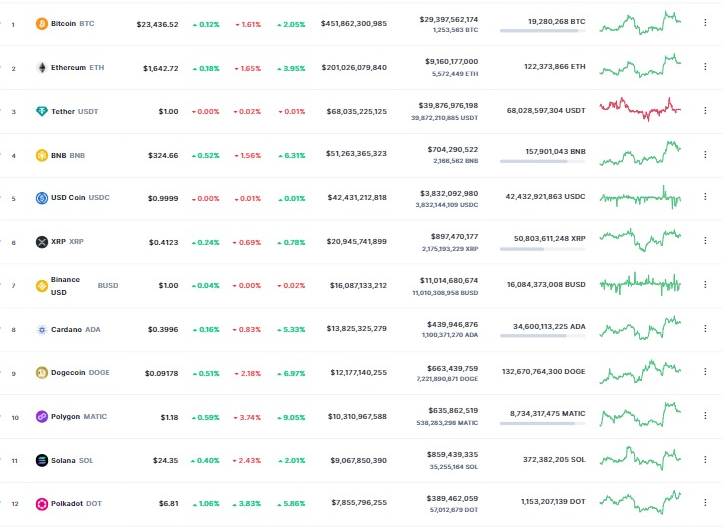726x528 pixels.
Task: Click the BNB coin logo
Action: tap(42, 155)
